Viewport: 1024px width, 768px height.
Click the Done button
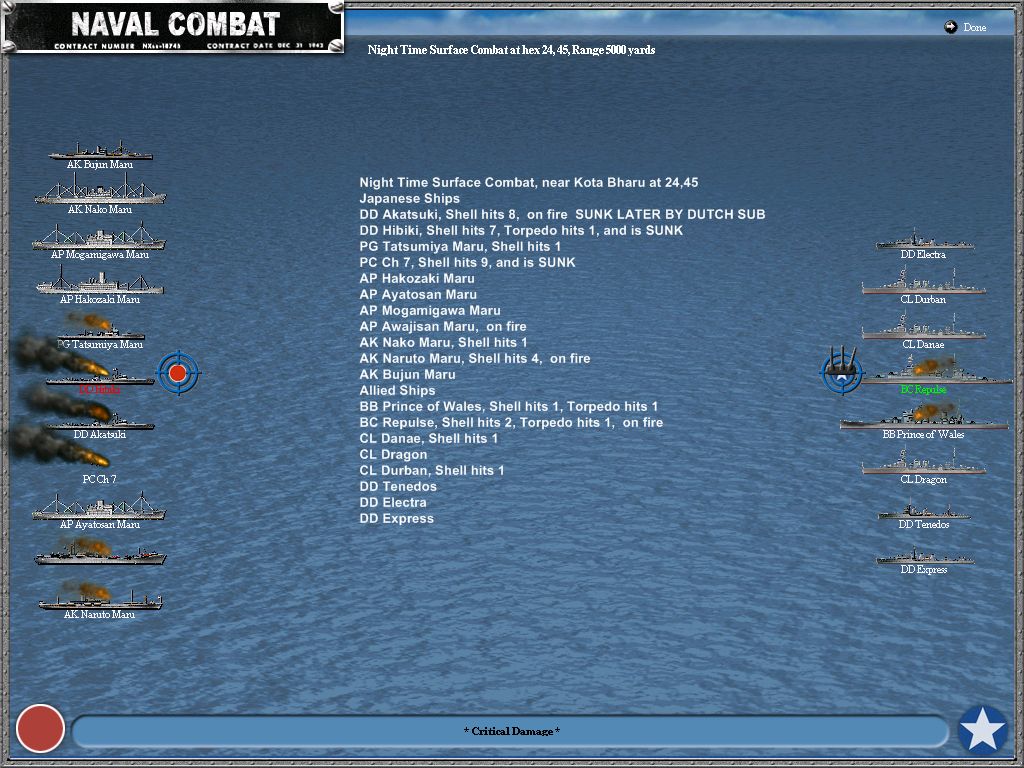[965, 27]
